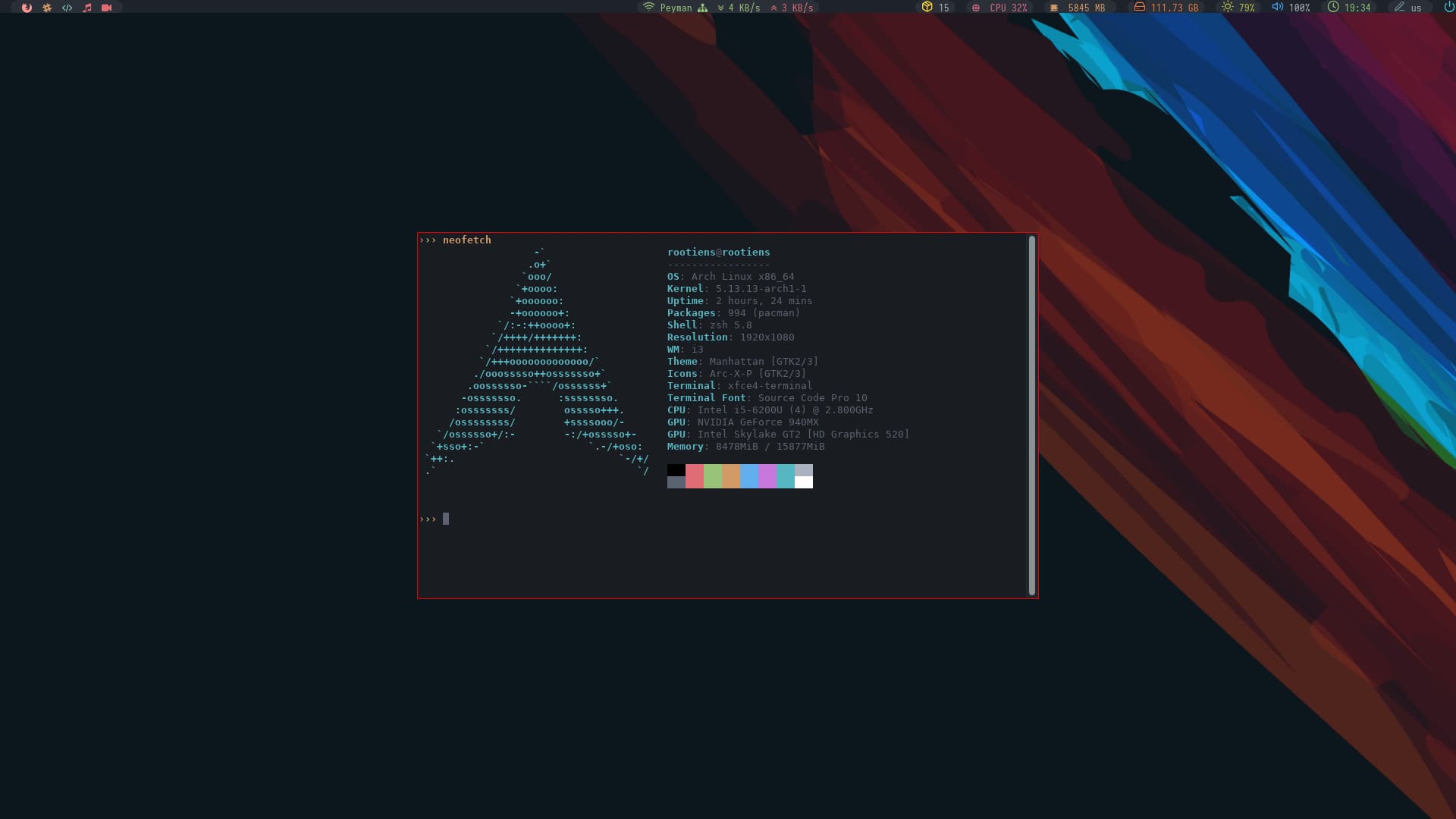Click the 3 KB/s upload rate

click(798, 8)
